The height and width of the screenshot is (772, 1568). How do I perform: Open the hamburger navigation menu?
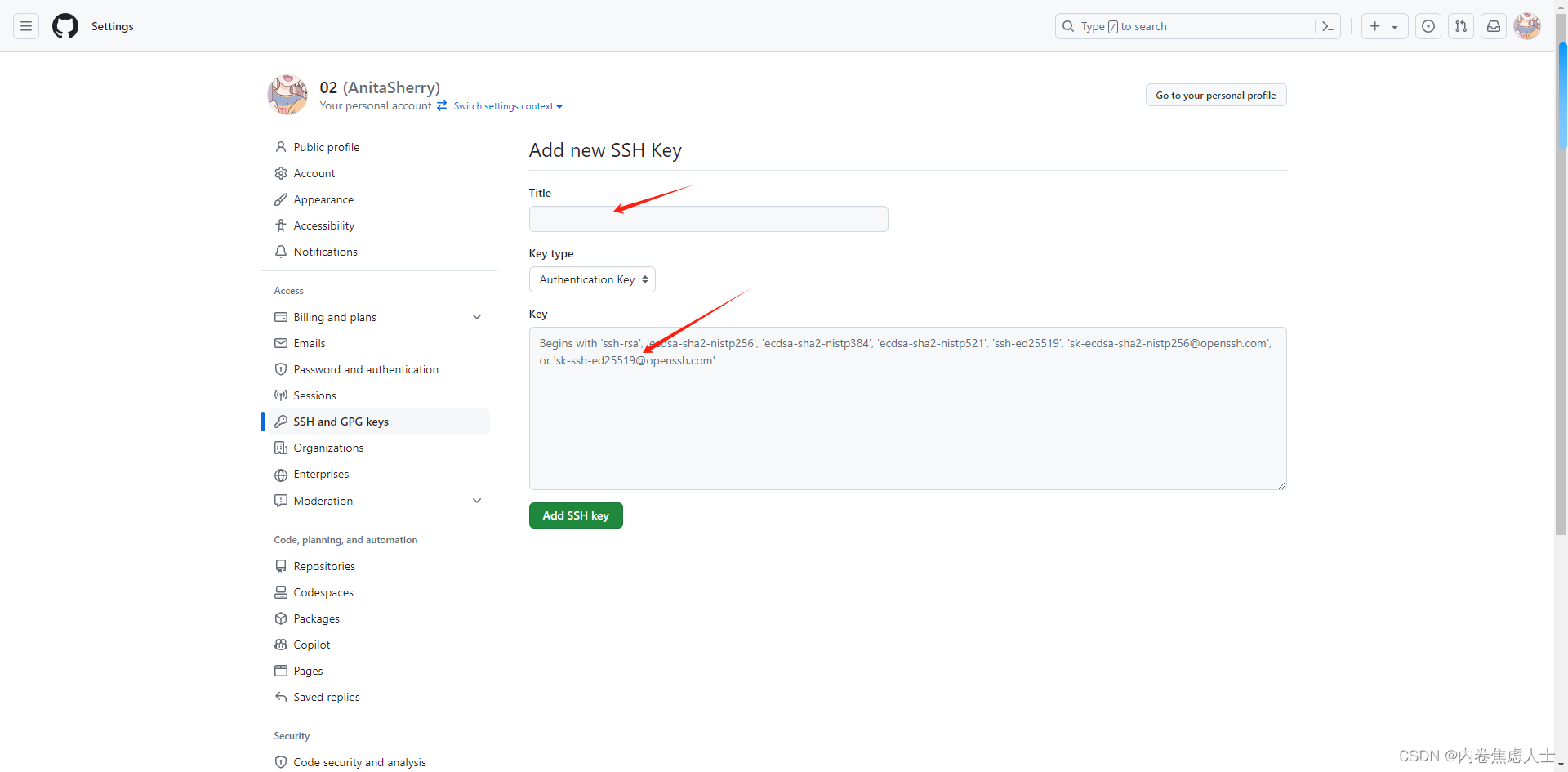(26, 26)
